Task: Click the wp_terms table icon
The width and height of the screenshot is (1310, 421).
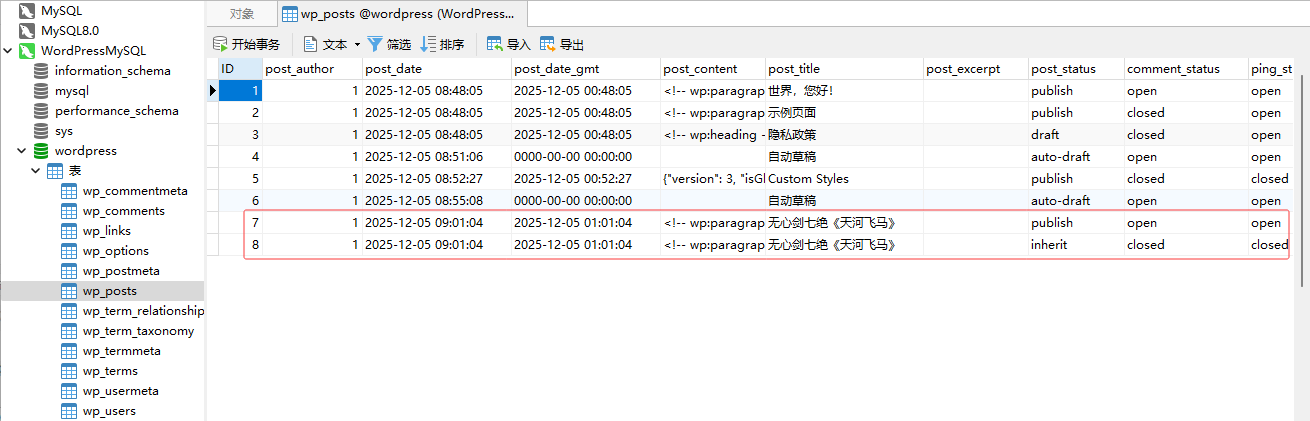Action: pyautogui.click(x=69, y=370)
